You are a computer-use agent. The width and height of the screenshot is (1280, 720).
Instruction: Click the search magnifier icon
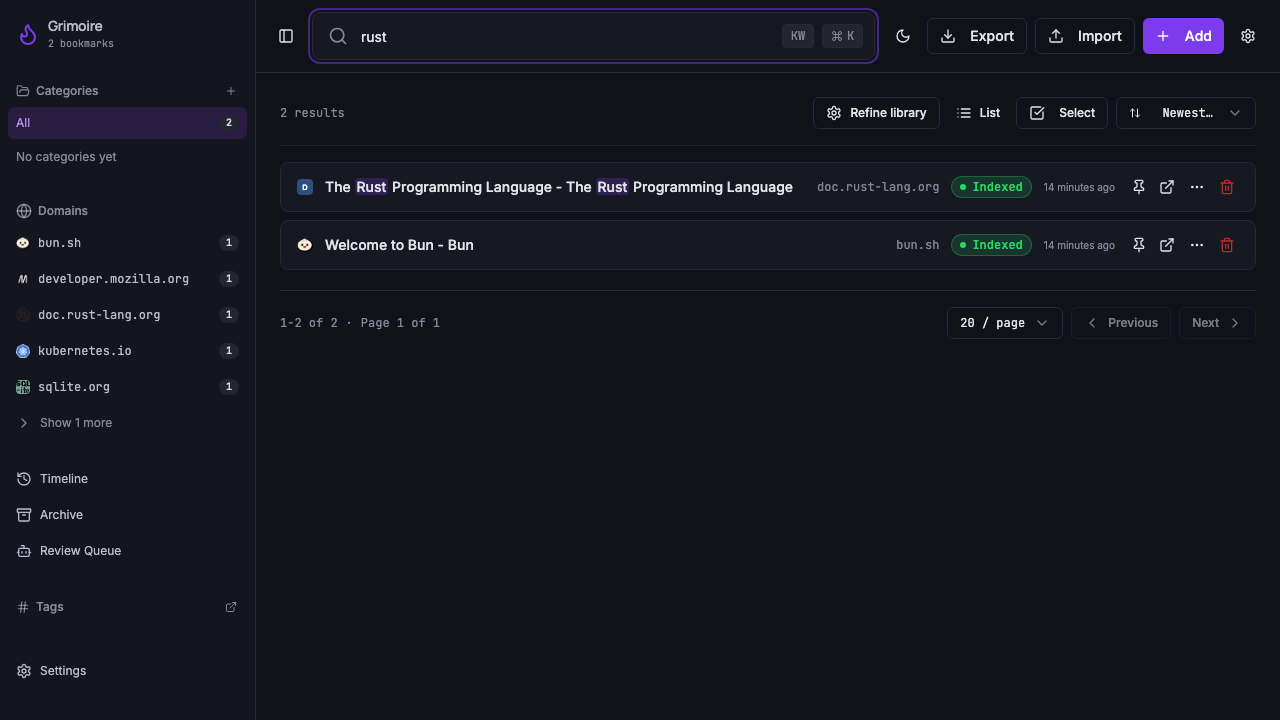point(338,36)
